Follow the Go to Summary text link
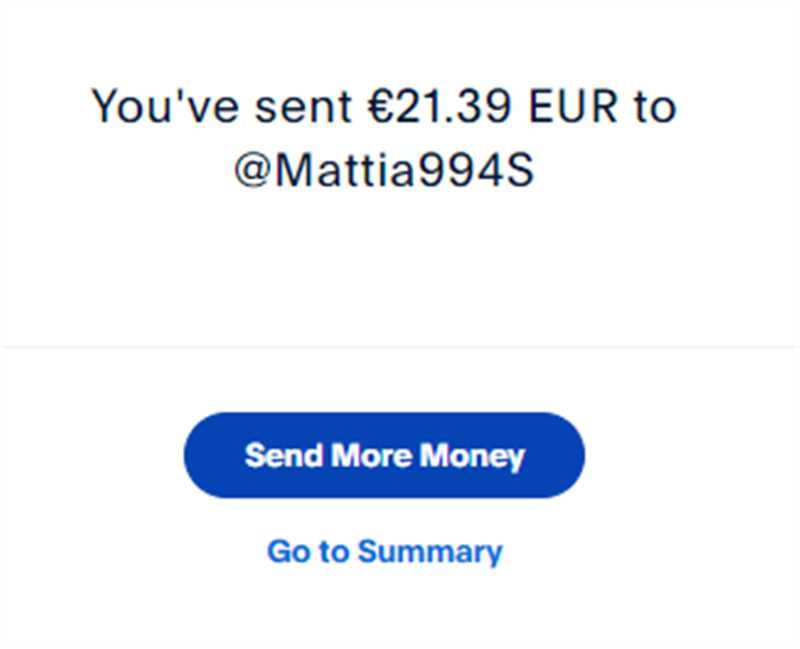Image resolution: width=800 pixels, height=649 pixels. pos(385,552)
